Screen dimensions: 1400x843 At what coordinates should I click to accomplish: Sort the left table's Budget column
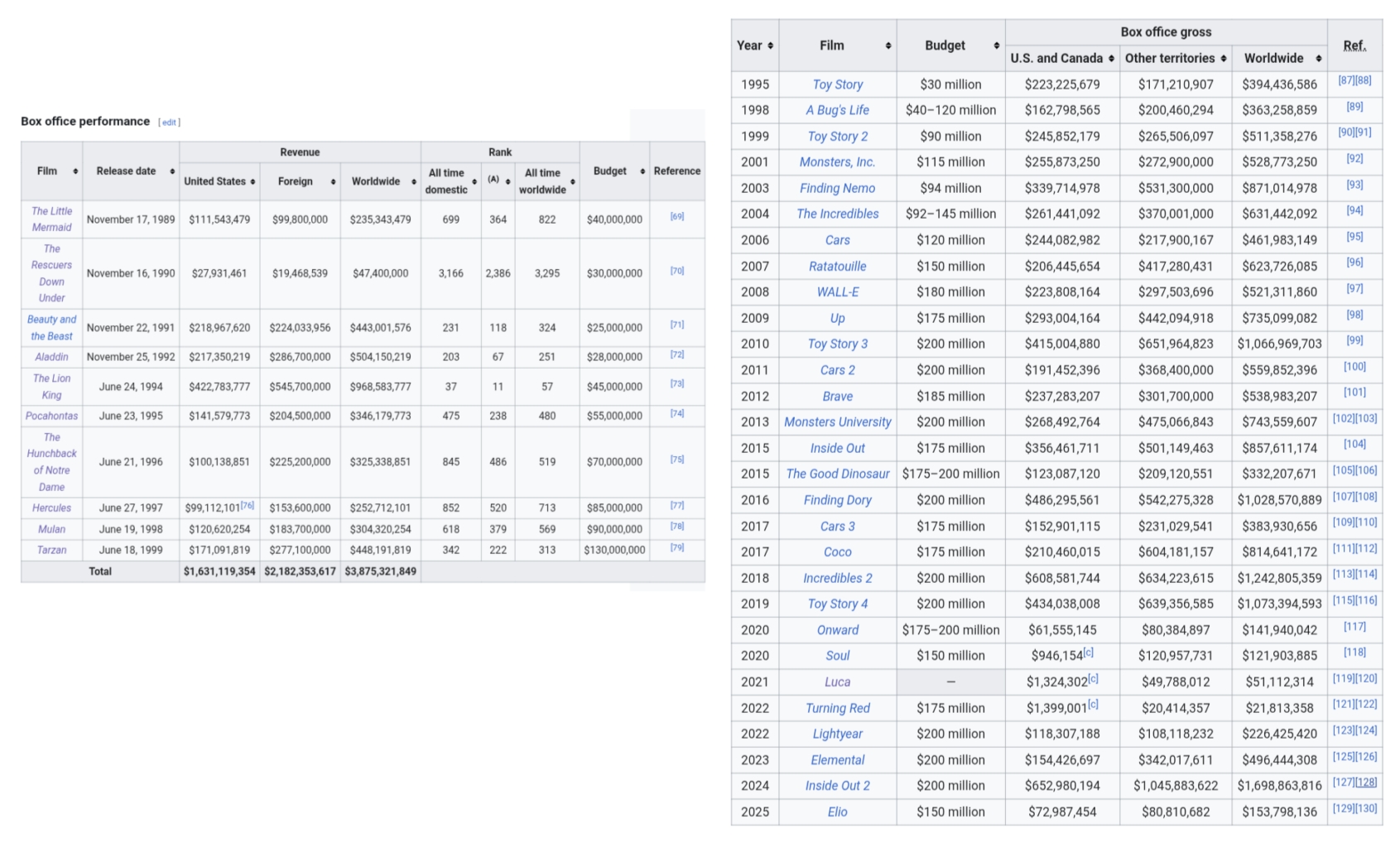(x=642, y=171)
